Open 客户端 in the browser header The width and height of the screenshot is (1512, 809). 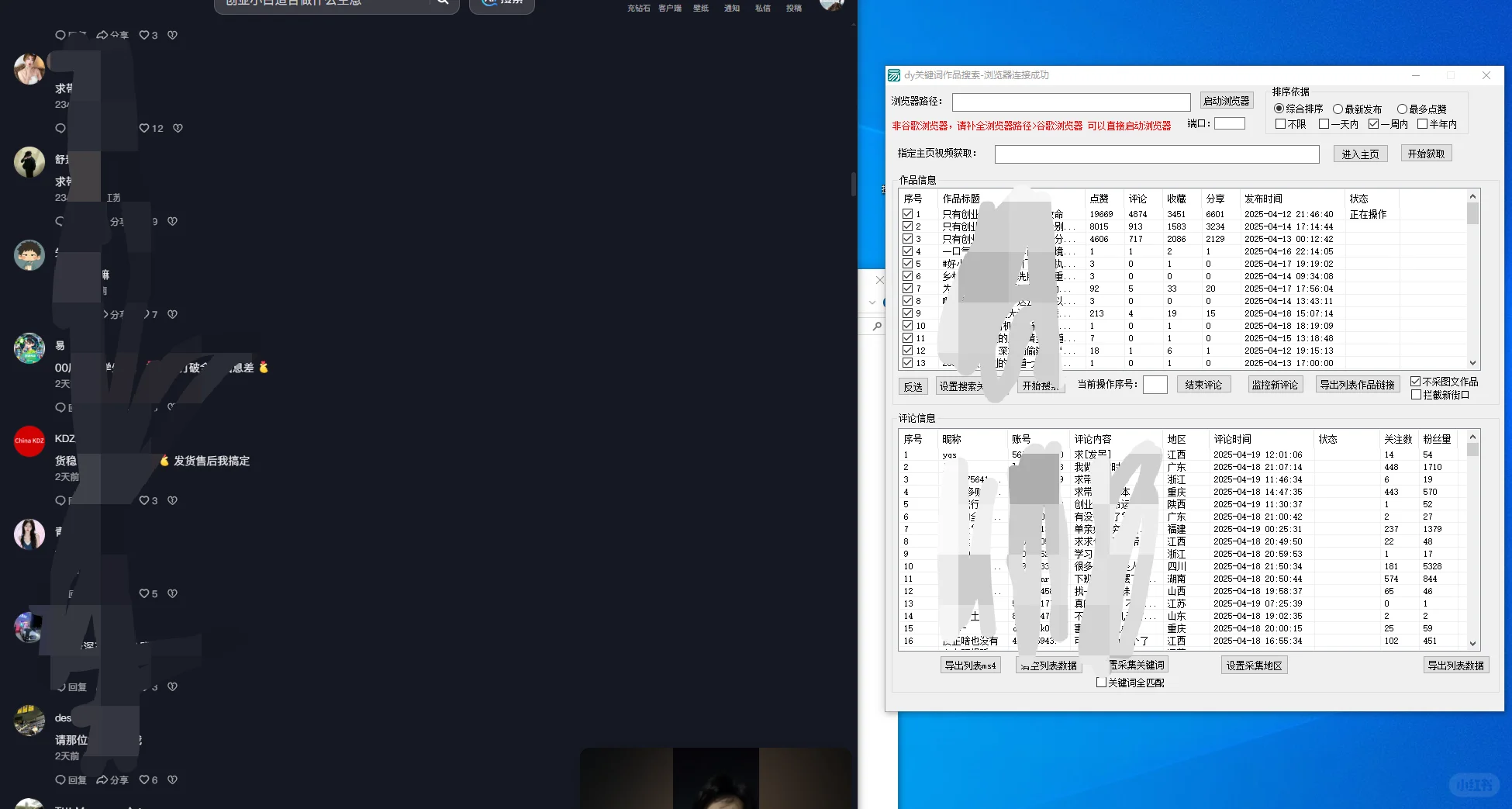tap(670, 8)
